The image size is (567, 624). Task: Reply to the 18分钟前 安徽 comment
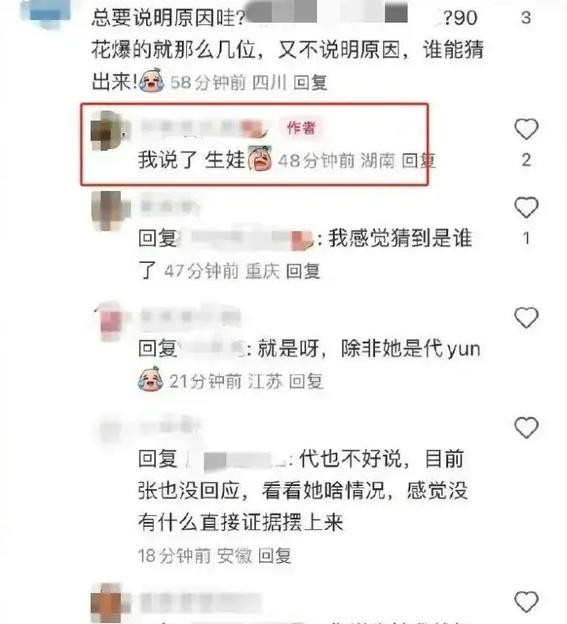(x=275, y=556)
